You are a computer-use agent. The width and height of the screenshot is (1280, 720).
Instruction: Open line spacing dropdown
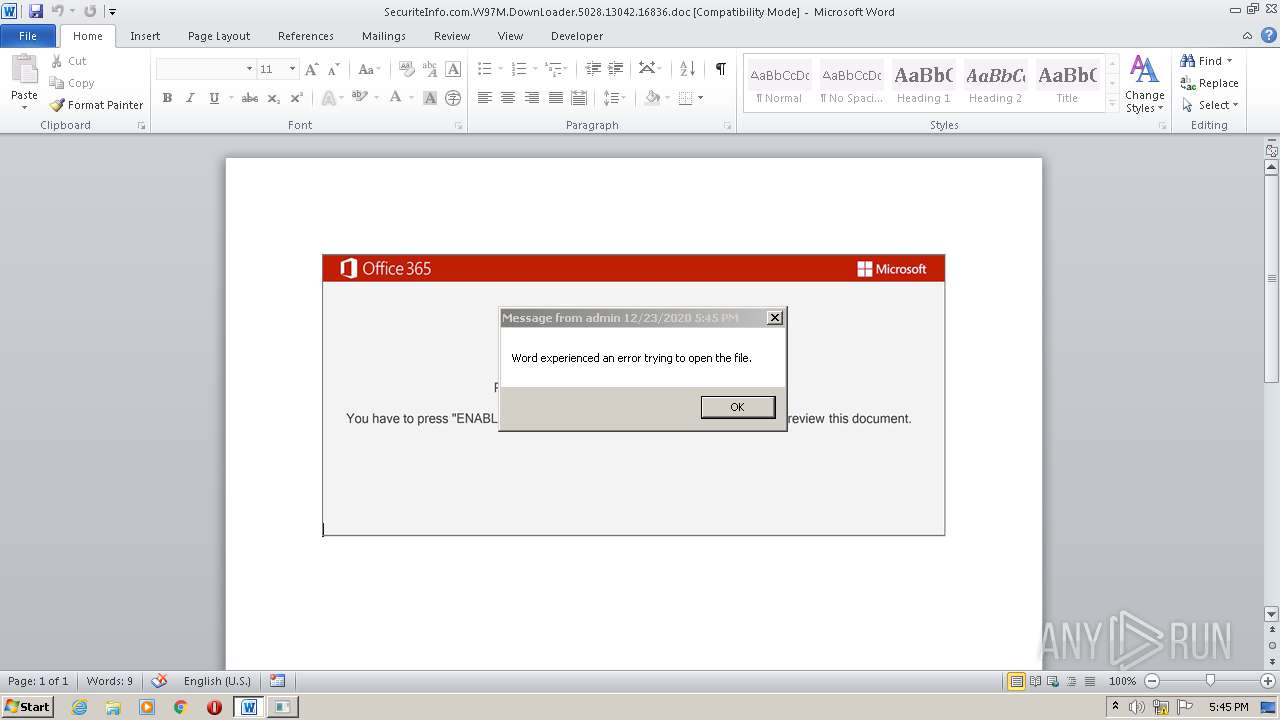614,98
